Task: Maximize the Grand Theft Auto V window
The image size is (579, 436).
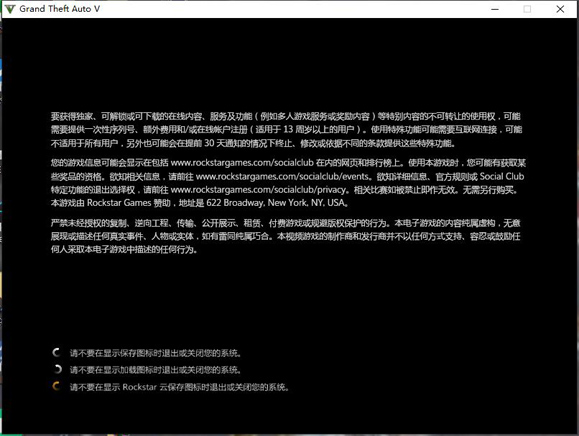Action: point(527,9)
